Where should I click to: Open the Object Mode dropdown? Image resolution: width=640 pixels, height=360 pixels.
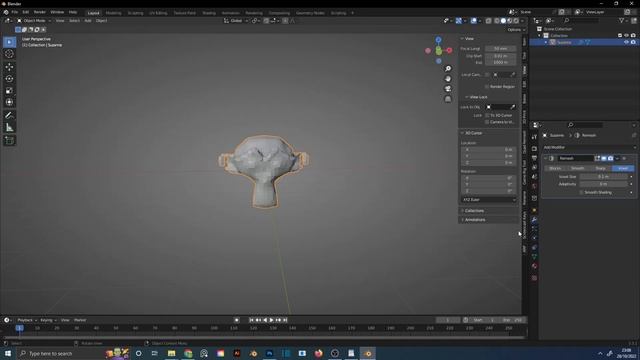[x=34, y=21]
